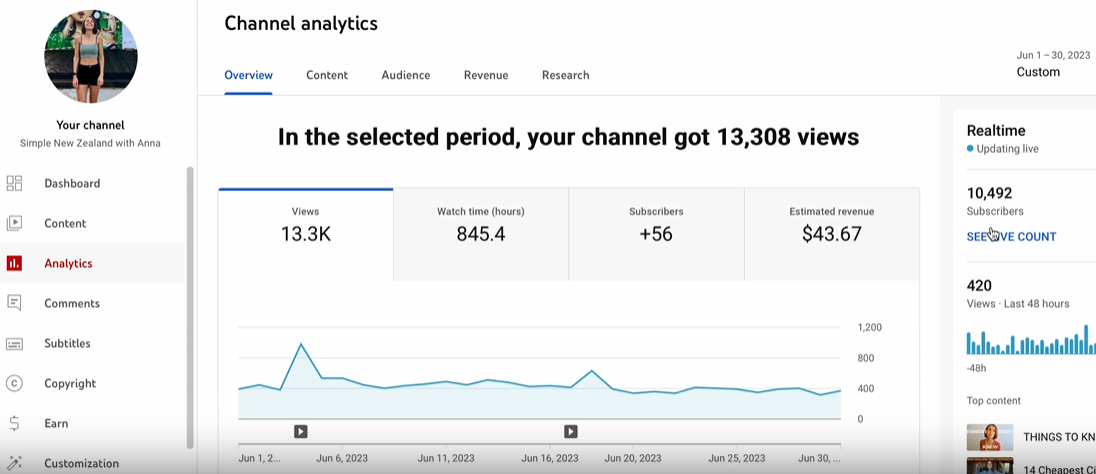Click the 'Jun 25, 2023' axis label
The width and height of the screenshot is (1096, 474).
737,459
